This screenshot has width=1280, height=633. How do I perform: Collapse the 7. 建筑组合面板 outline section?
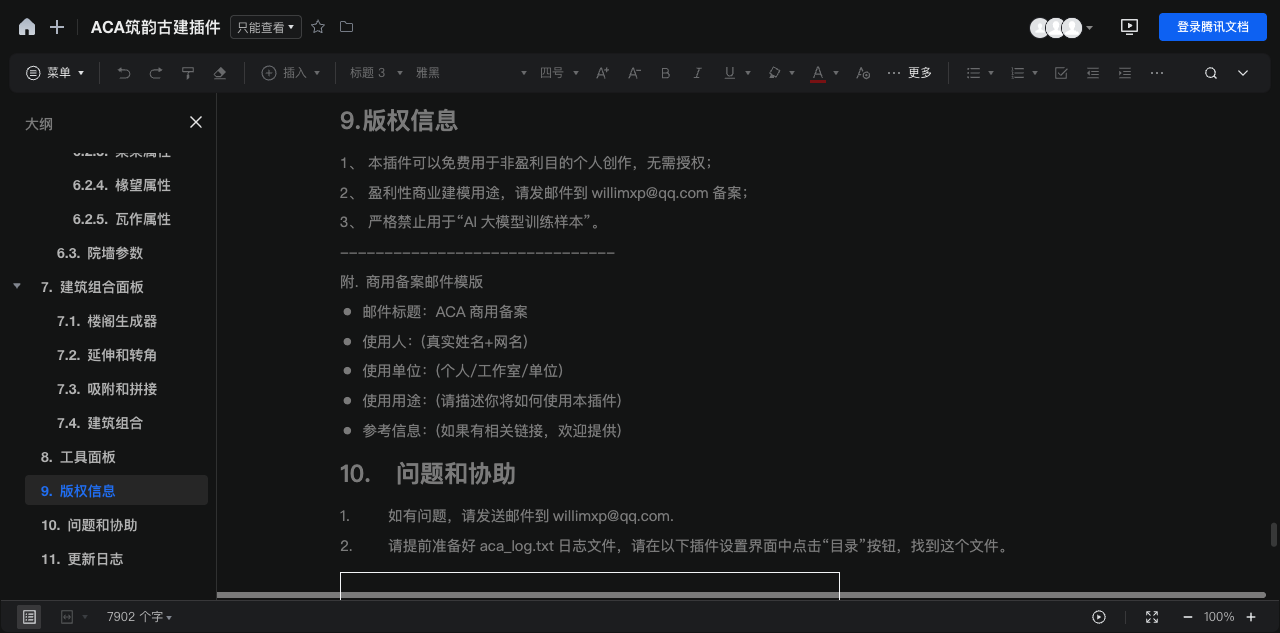pos(17,287)
